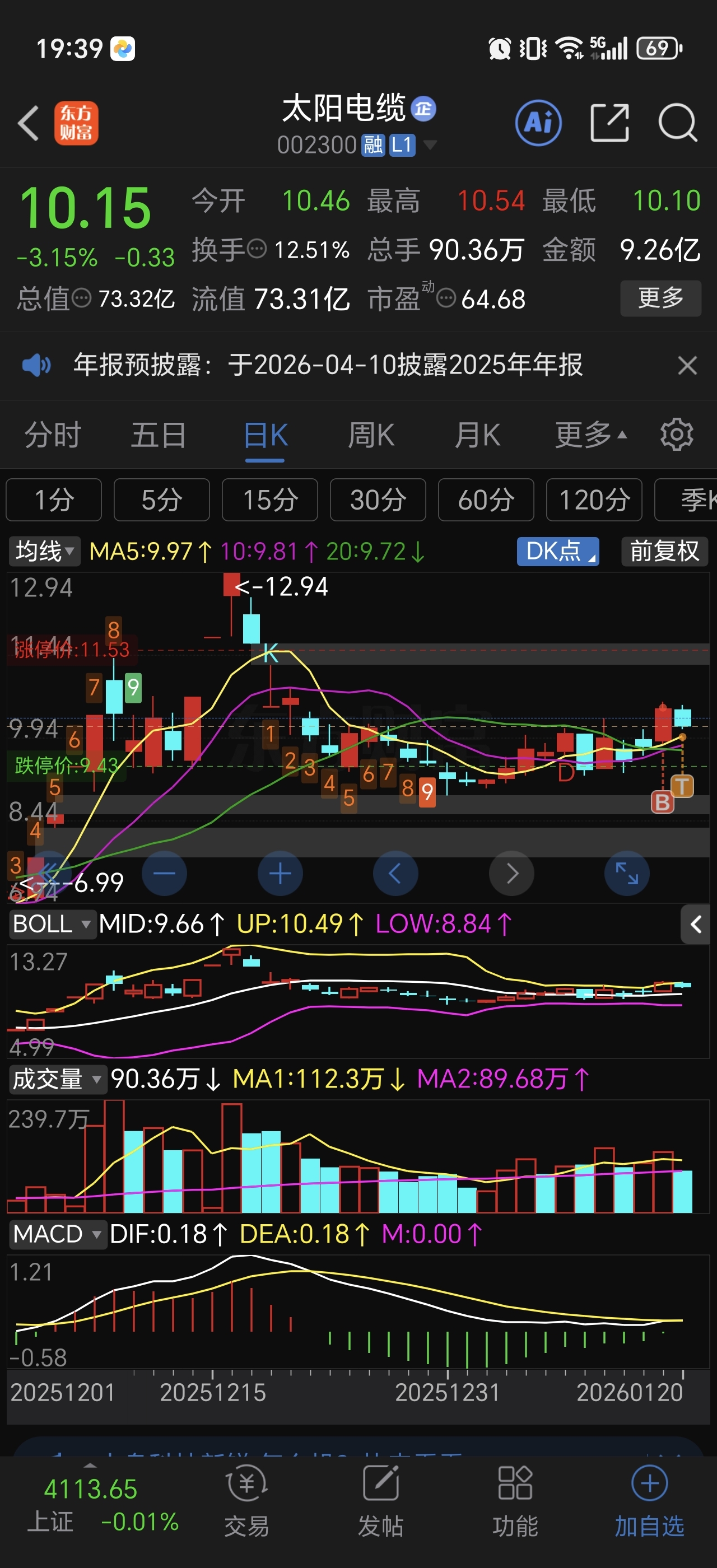
Task: Switch to the 分时 tab
Action: (53, 435)
